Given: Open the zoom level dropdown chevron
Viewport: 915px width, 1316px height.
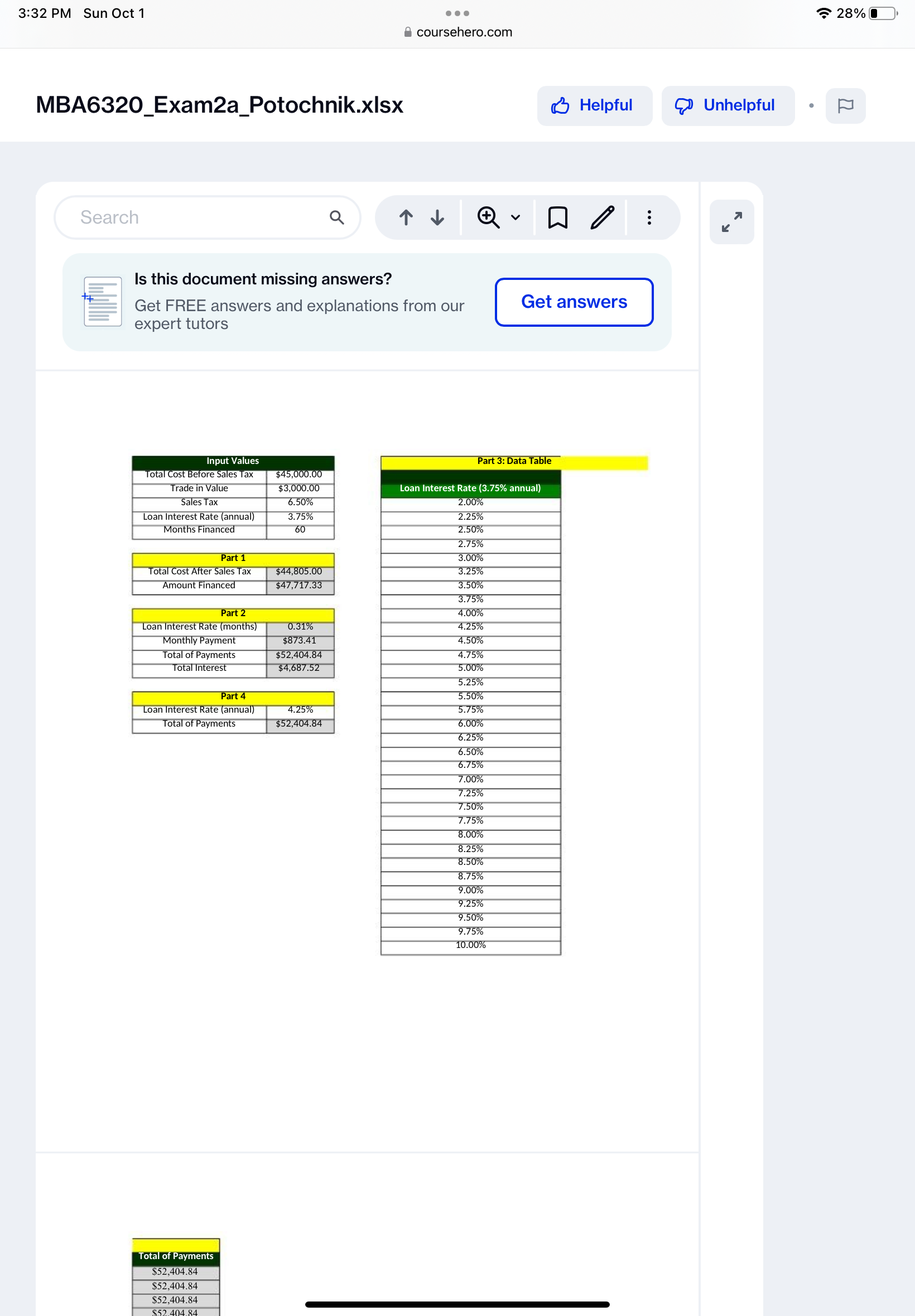Looking at the screenshot, I should (516, 217).
